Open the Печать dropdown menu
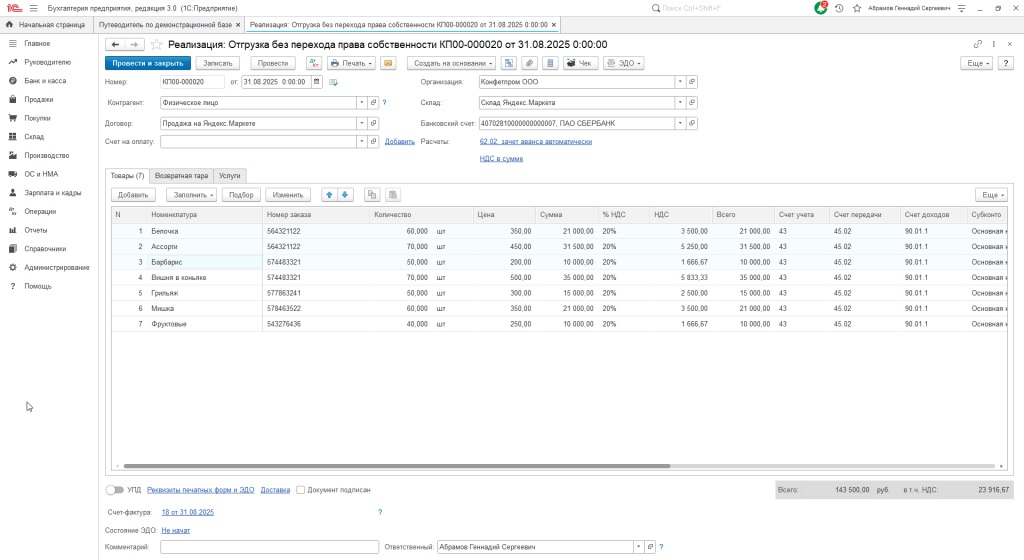Screen dimensions: 1024x560 pyautogui.click(x=352, y=63)
